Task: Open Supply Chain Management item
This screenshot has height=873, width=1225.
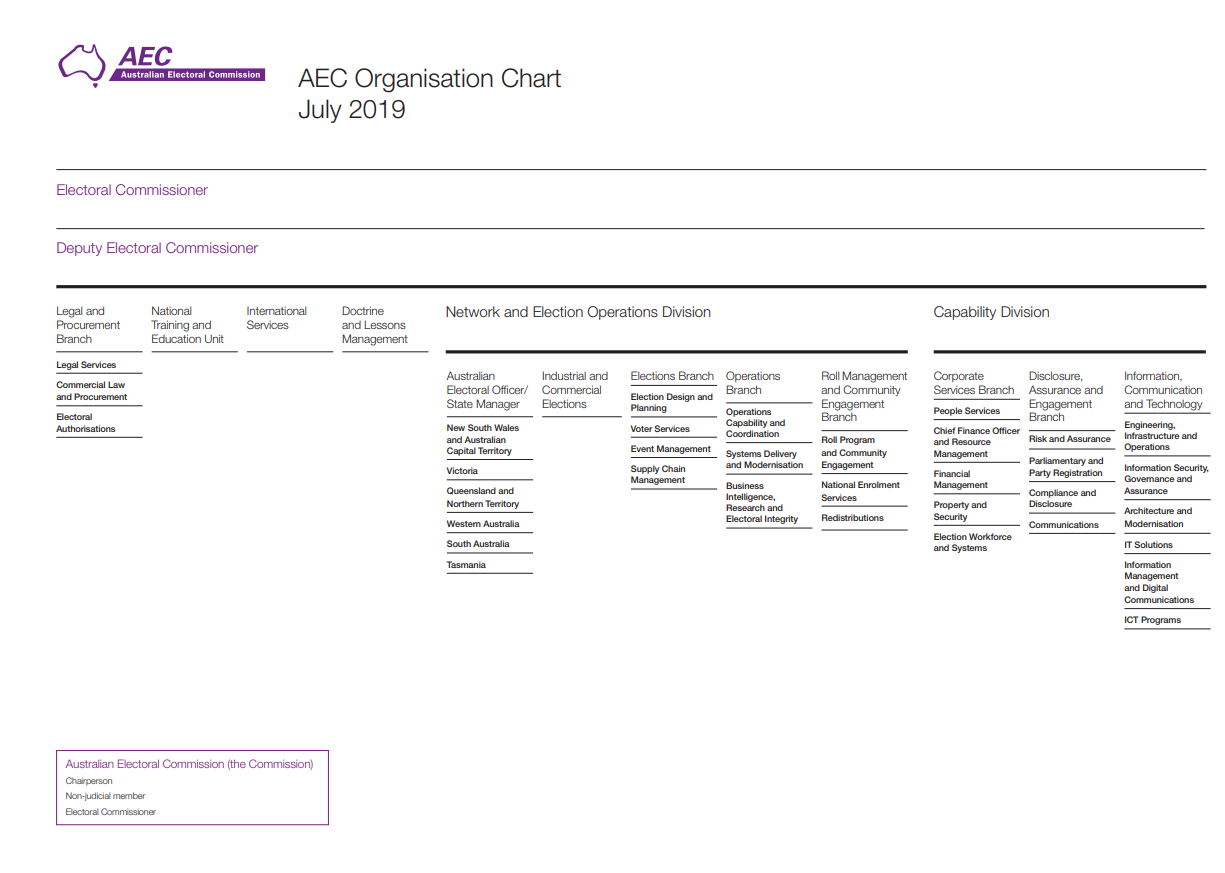Action: (x=658, y=475)
